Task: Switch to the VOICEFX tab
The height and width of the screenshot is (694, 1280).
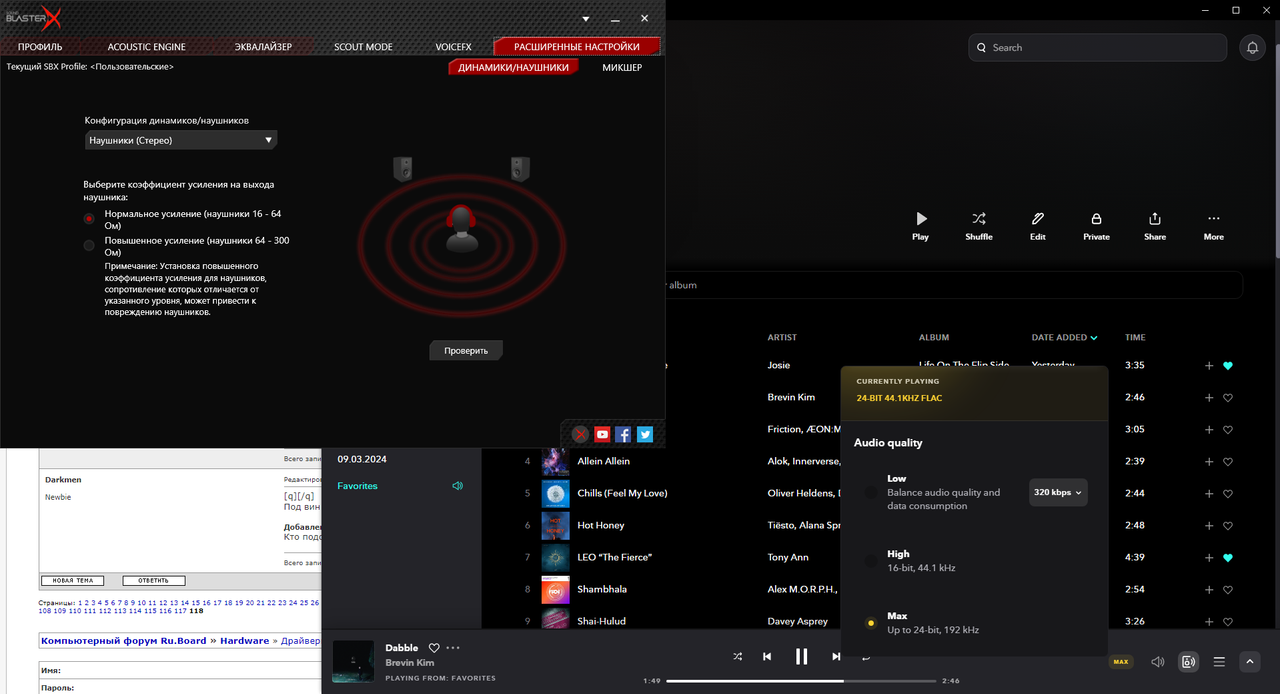Action: pyautogui.click(x=454, y=47)
